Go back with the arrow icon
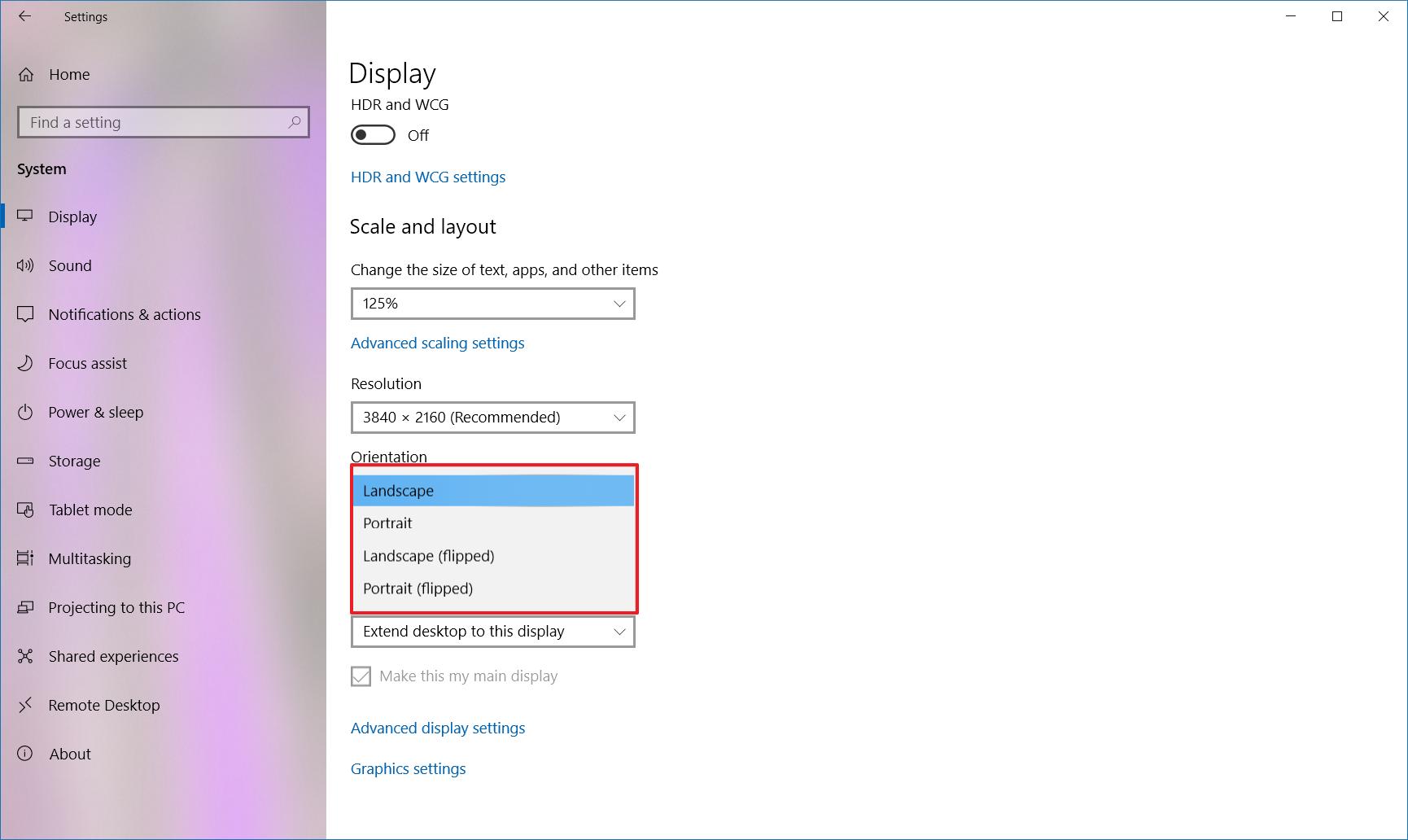 [24, 16]
